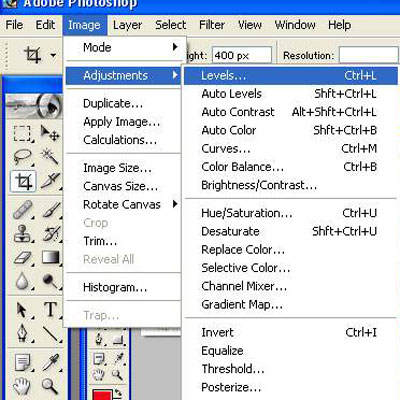Select the Dodge tool

point(50,281)
